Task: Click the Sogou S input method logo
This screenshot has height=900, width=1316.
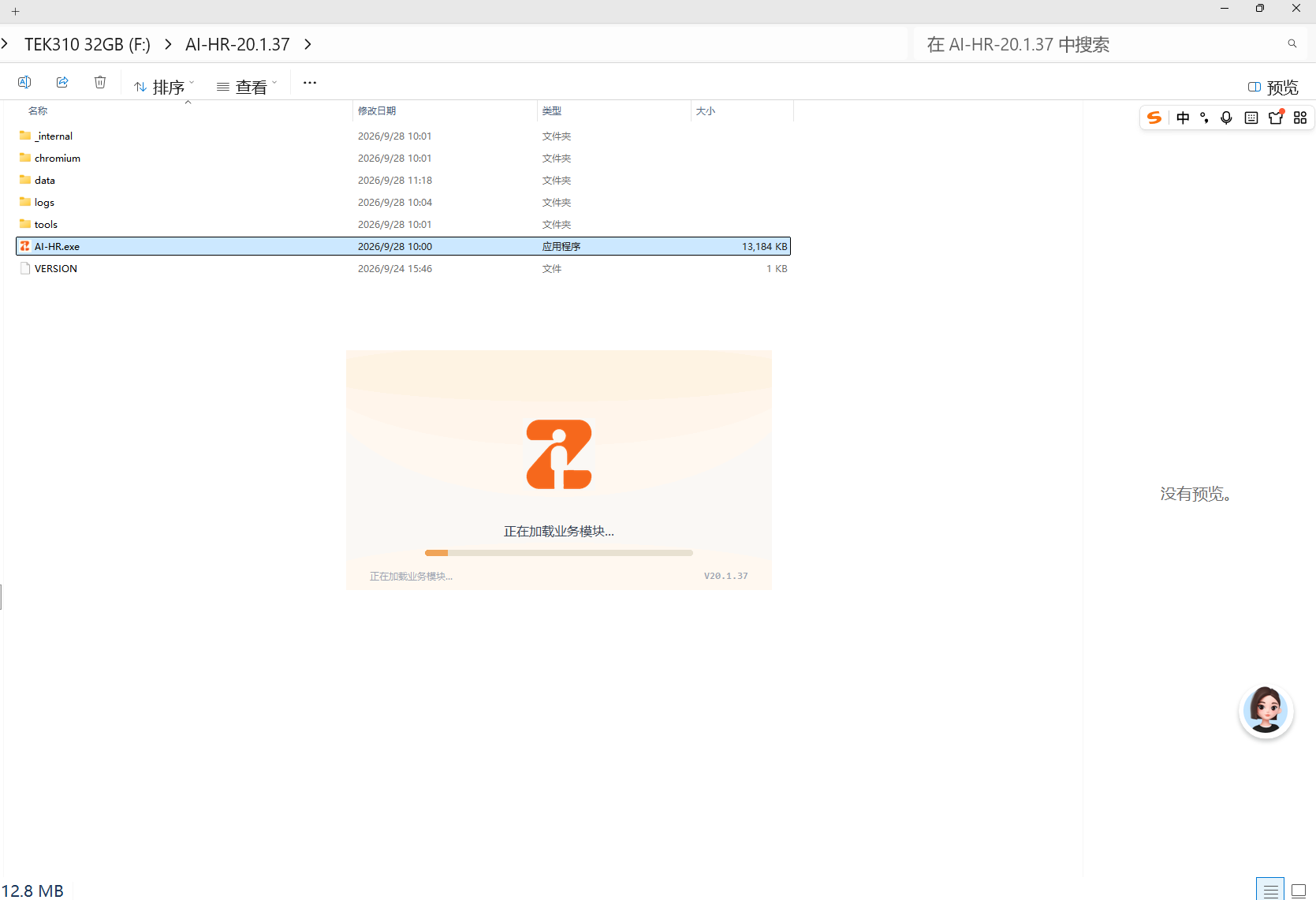Action: click(x=1154, y=118)
